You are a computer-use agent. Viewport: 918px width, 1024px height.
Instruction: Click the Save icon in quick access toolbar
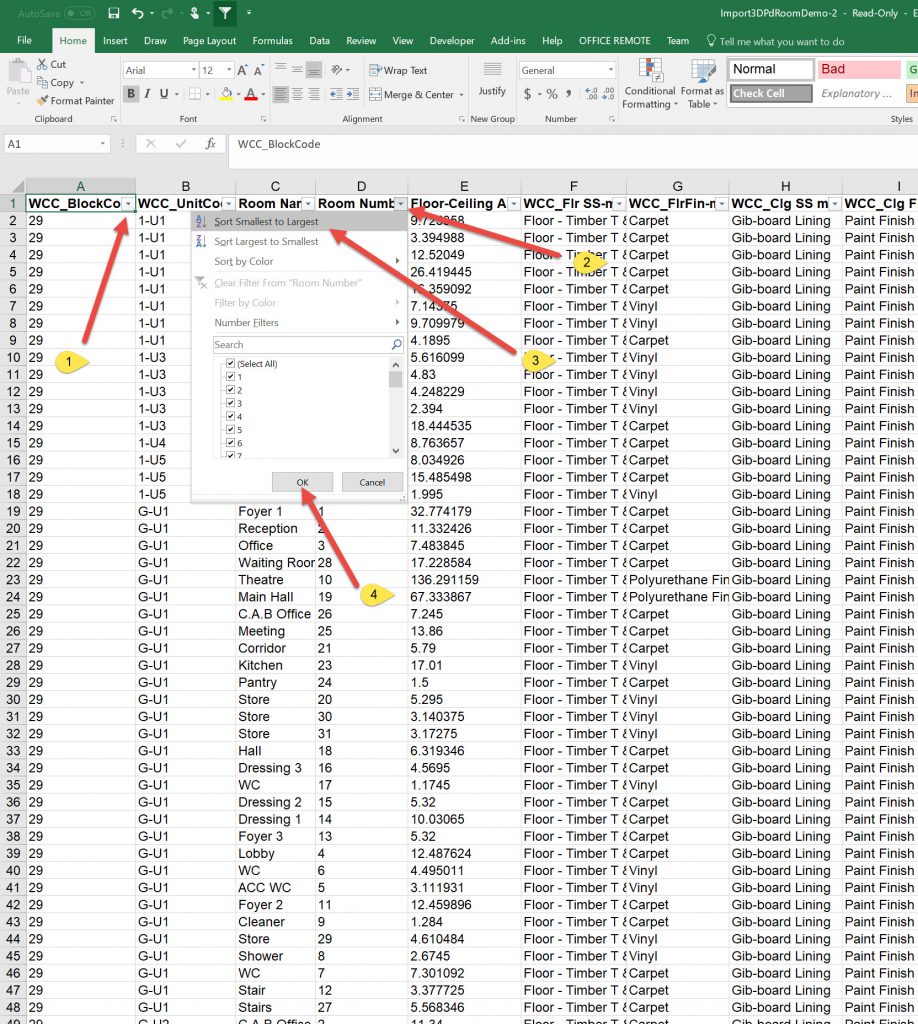114,14
